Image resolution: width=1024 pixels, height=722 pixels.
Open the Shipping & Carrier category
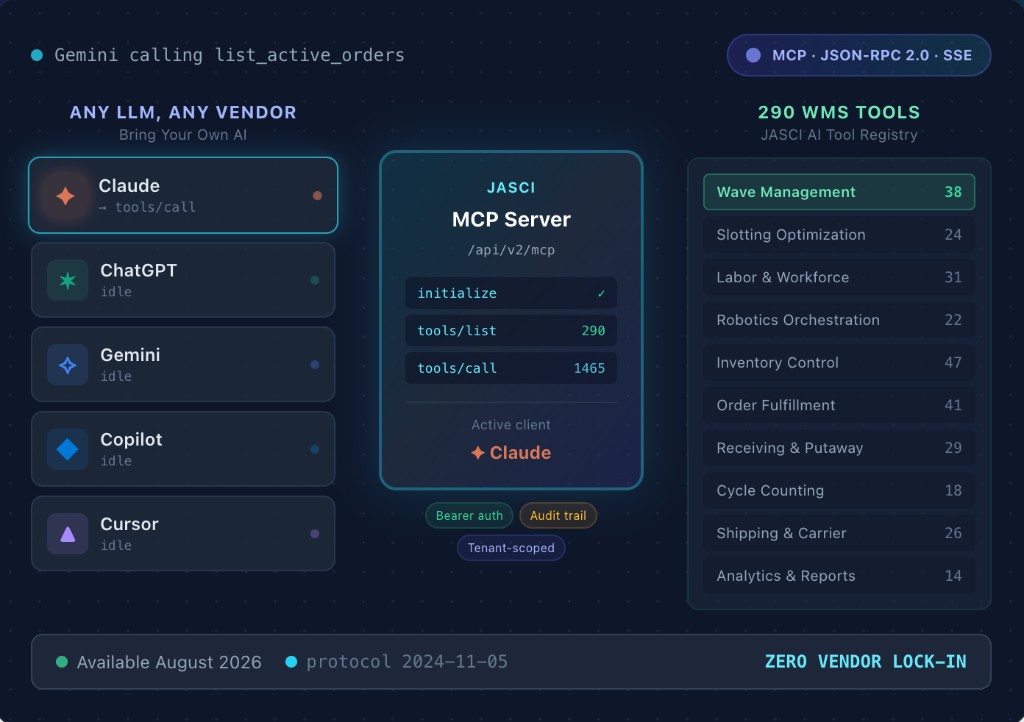(x=839, y=533)
